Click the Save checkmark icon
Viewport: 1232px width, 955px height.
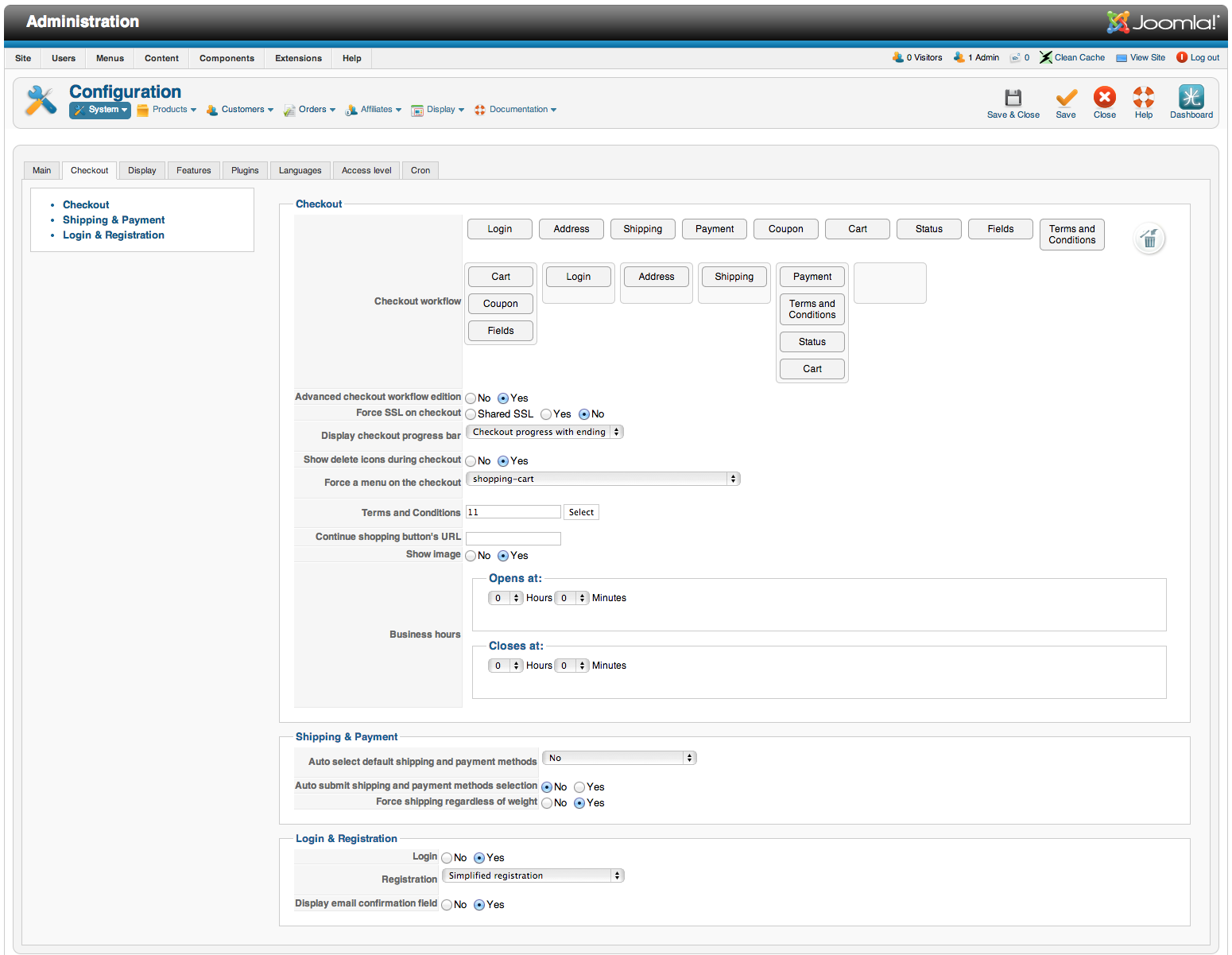[1066, 98]
